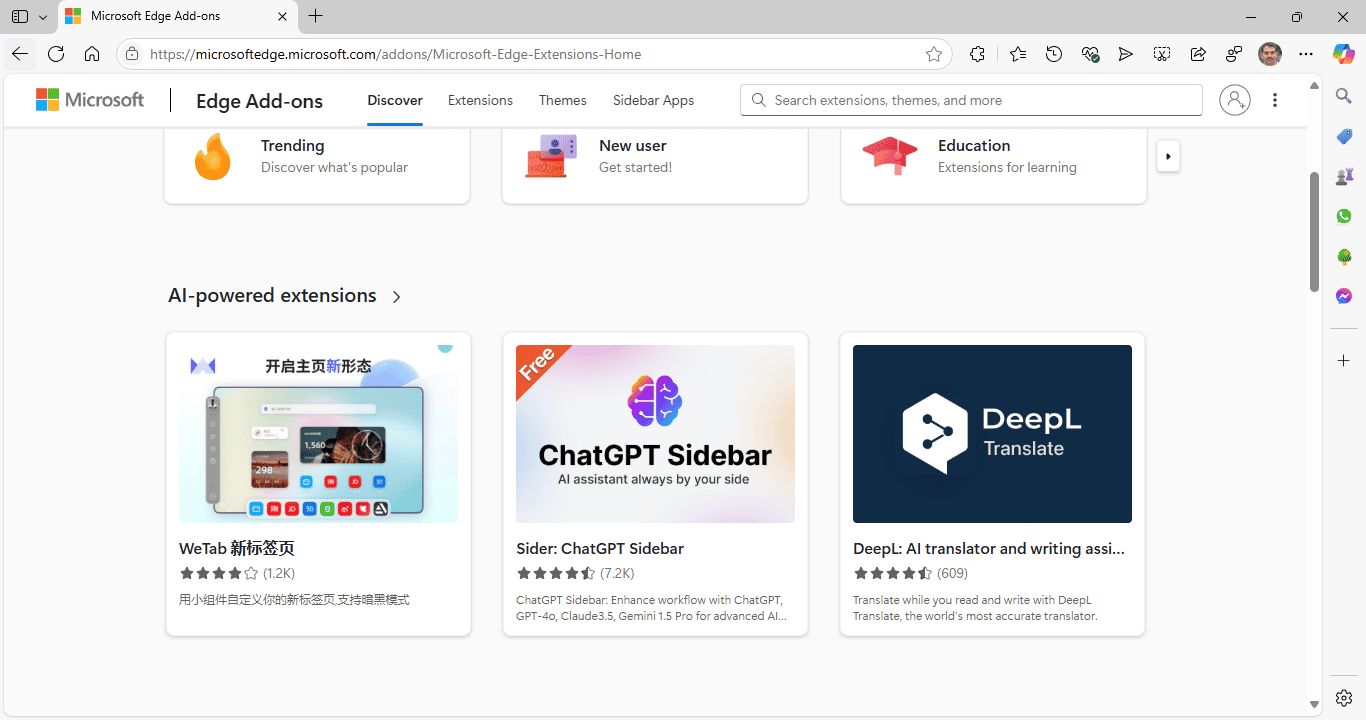
Task: Open the sidebar Search tool
Action: coord(1344,96)
